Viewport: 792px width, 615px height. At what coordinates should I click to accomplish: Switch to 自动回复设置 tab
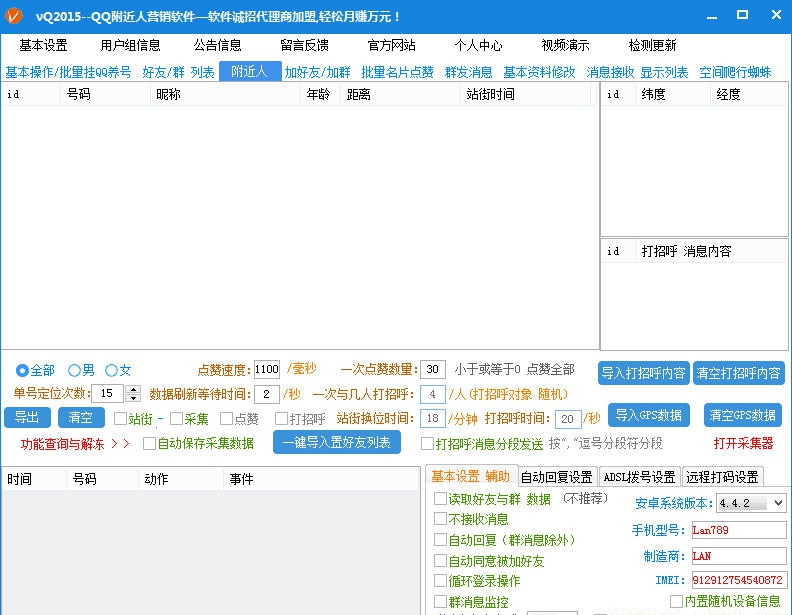pos(557,477)
